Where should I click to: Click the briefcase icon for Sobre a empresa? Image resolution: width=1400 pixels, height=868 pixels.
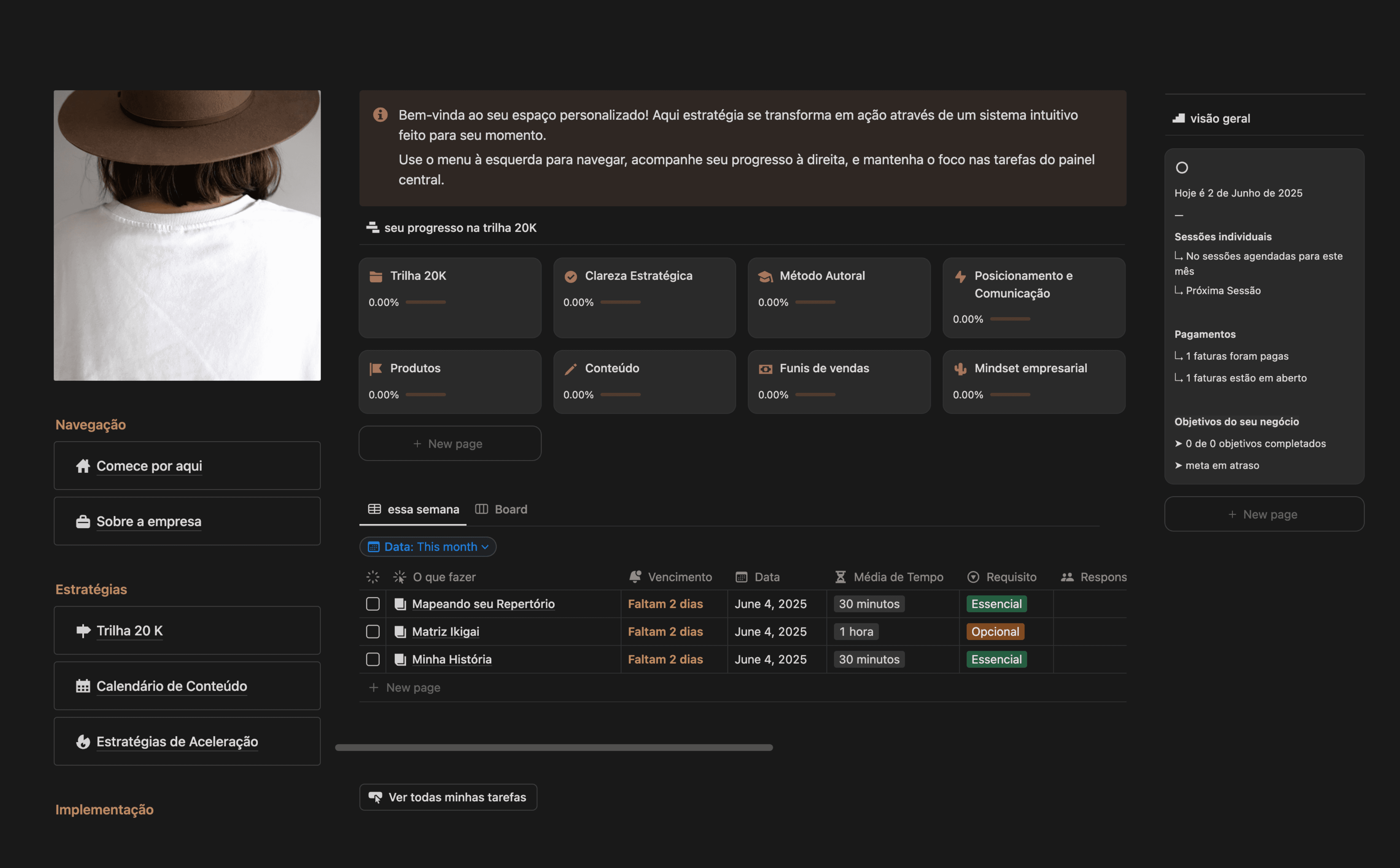(83, 521)
